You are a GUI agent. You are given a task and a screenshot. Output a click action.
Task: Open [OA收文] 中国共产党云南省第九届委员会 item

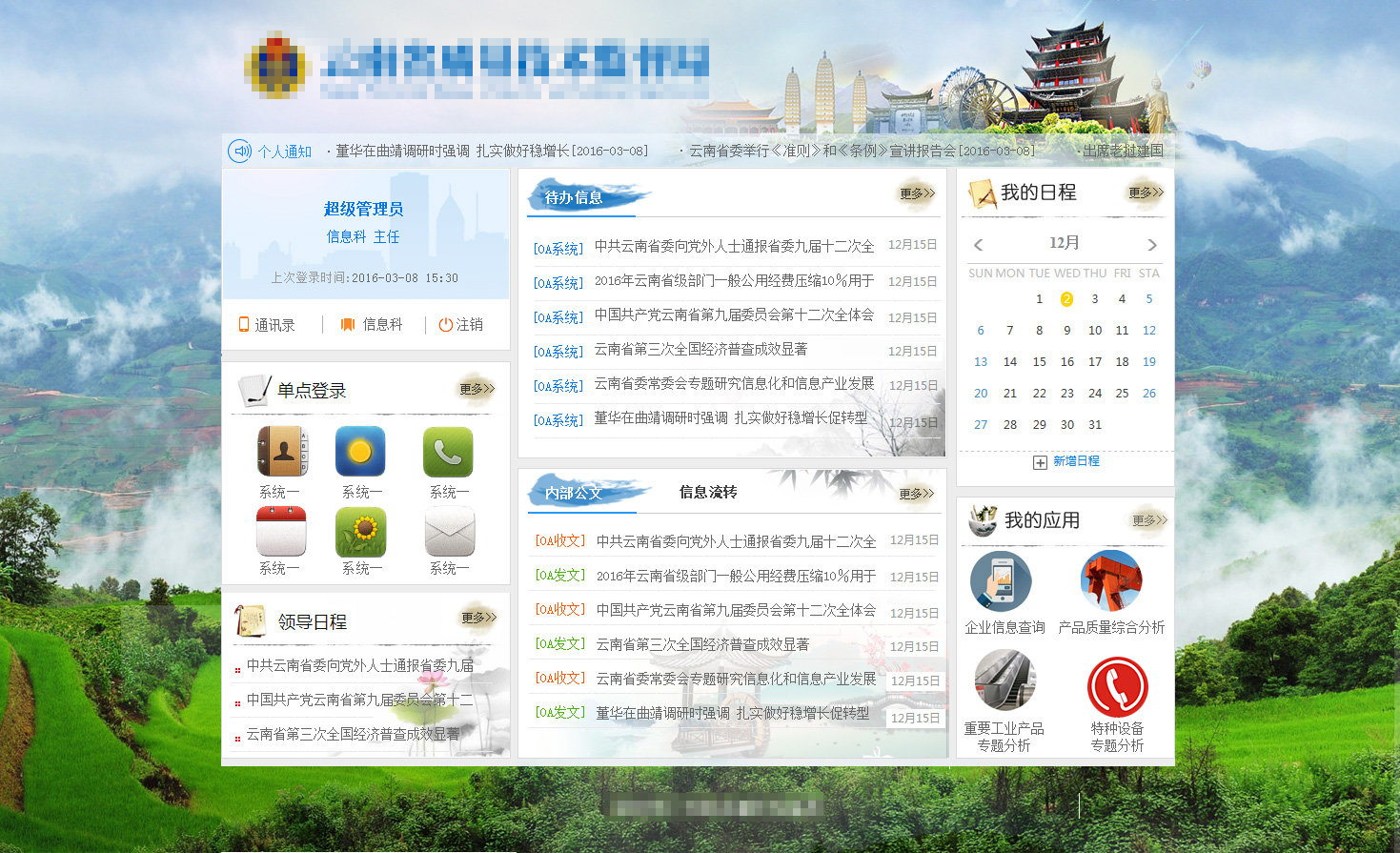737,610
